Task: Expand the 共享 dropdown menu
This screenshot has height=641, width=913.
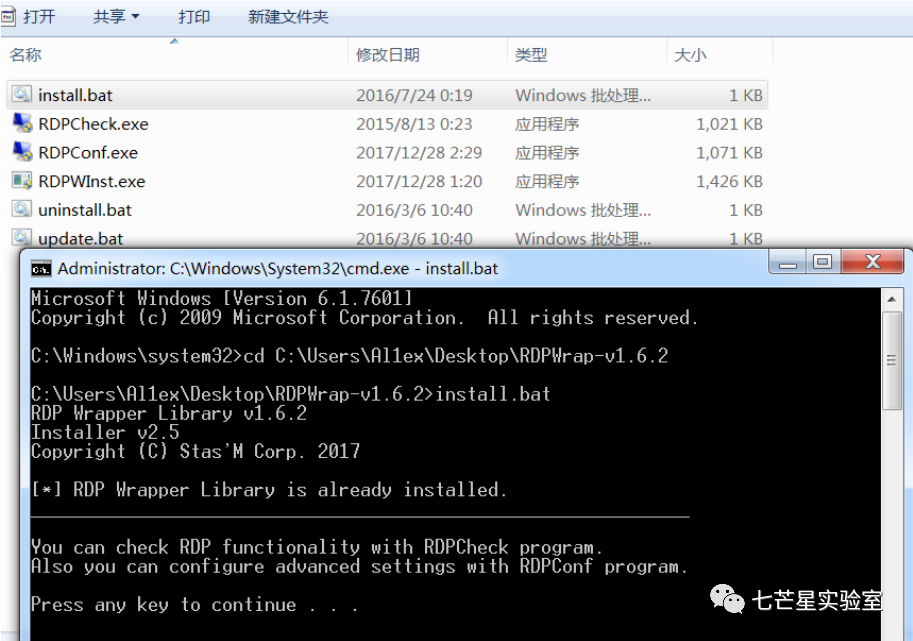Action: [116, 17]
